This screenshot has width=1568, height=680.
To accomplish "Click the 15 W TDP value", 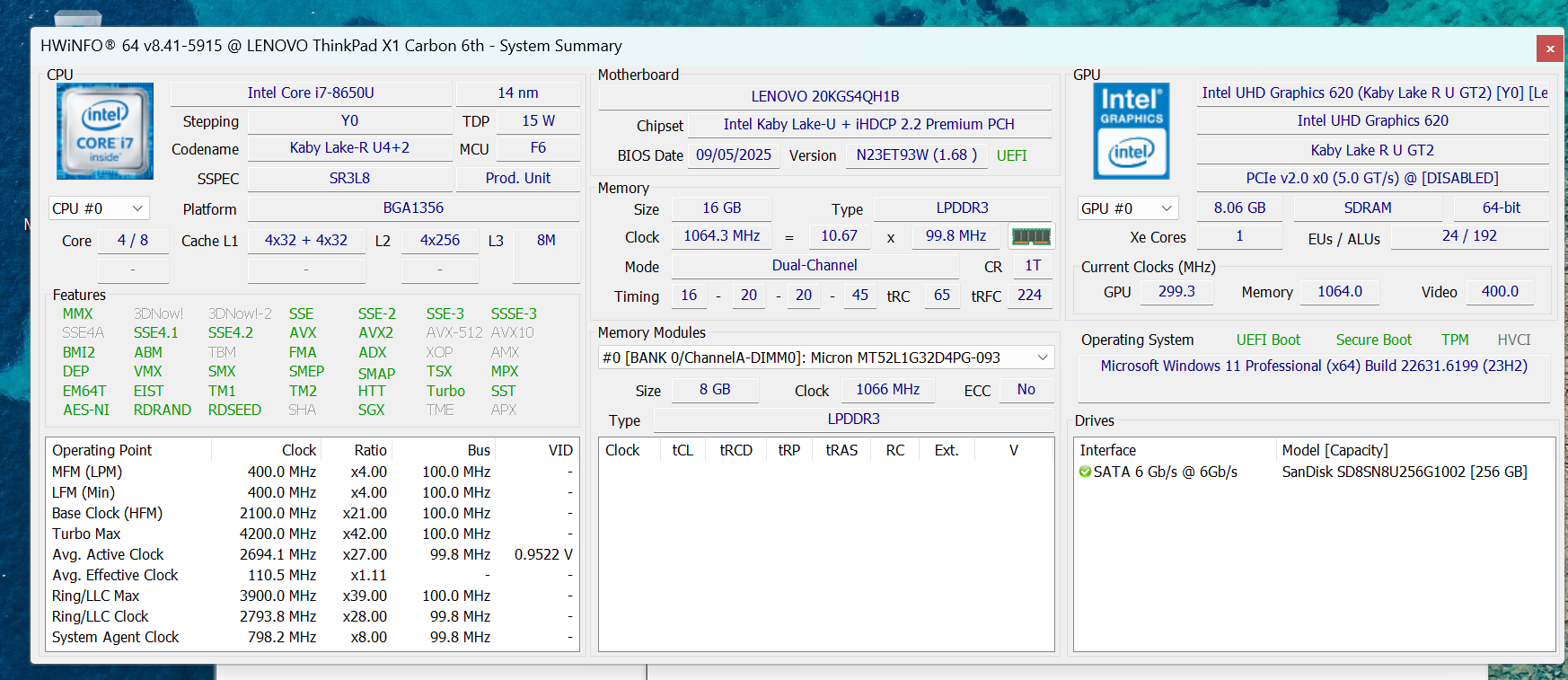I will coord(539,120).
